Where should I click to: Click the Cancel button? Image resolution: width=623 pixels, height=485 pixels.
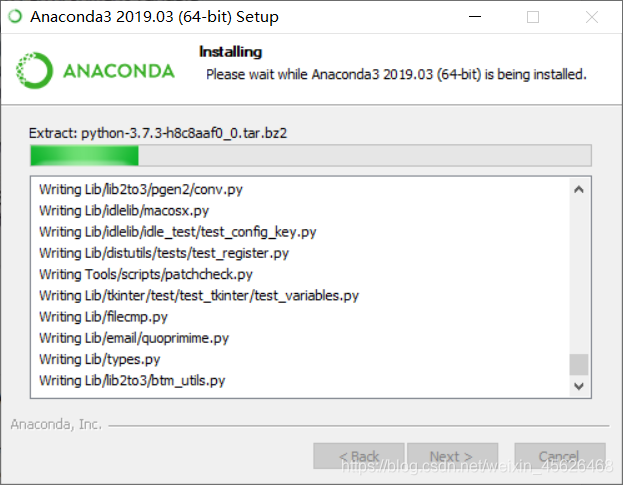click(560, 456)
